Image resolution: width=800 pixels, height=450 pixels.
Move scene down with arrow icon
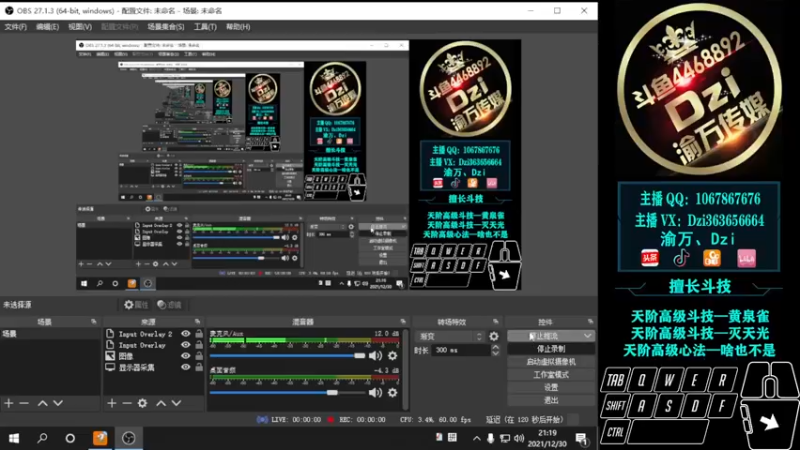[58, 403]
